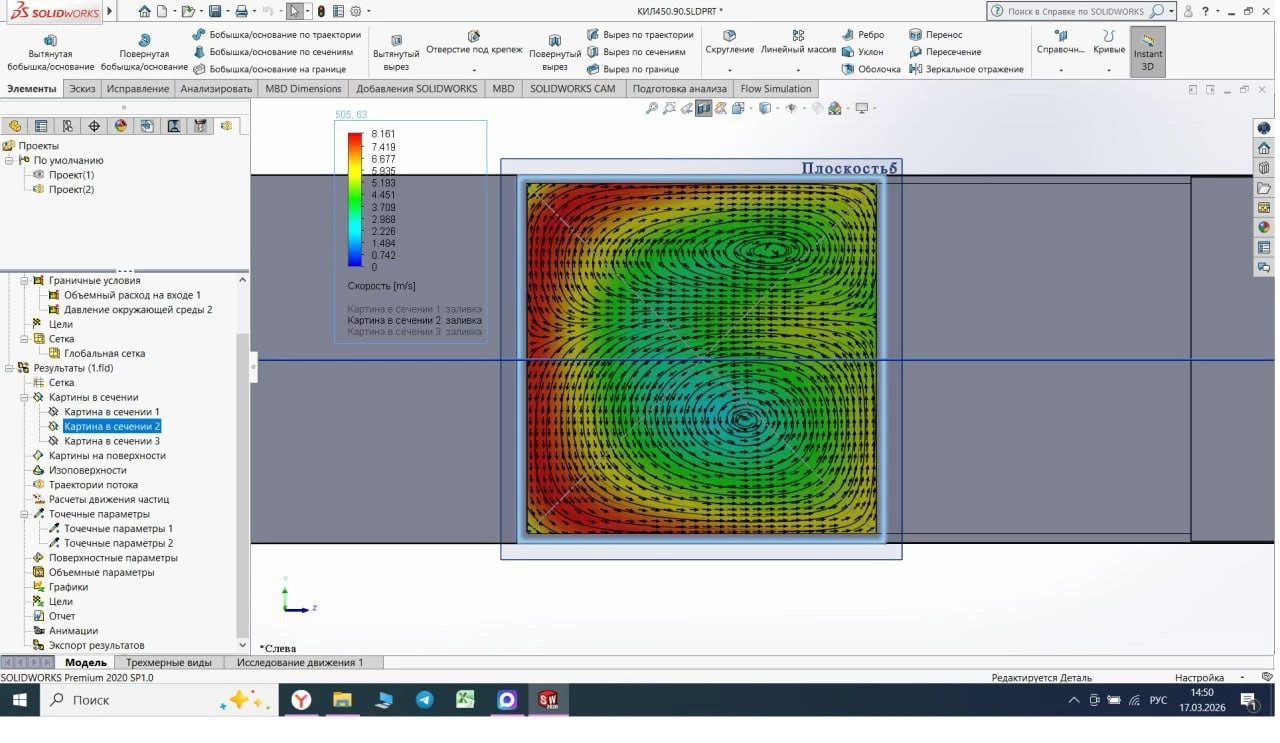Screen dimensions: 1280x743
Task: Click the Save icon in top toolbar
Action: click(x=215, y=11)
